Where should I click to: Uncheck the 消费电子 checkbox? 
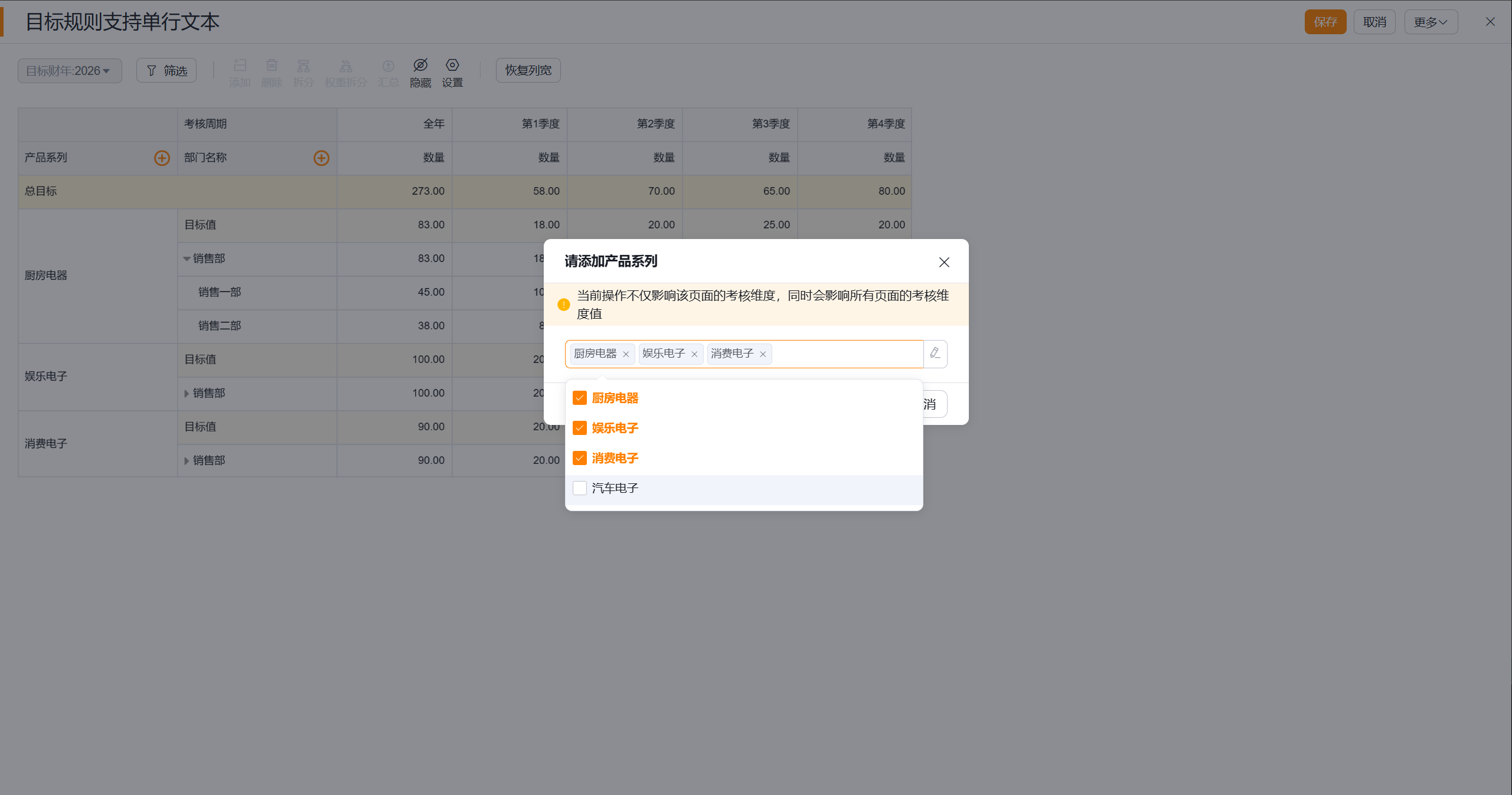[x=580, y=458]
